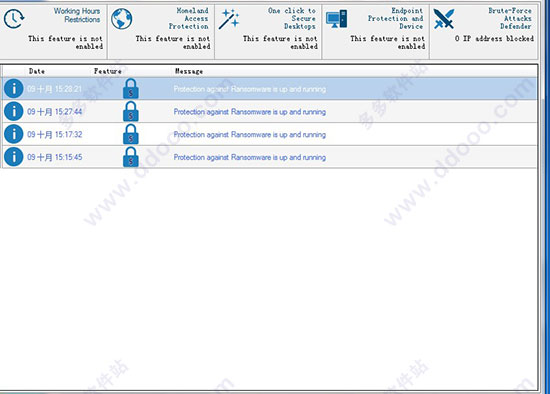Open the Homeland Access Protection tile title

[x=189, y=19]
